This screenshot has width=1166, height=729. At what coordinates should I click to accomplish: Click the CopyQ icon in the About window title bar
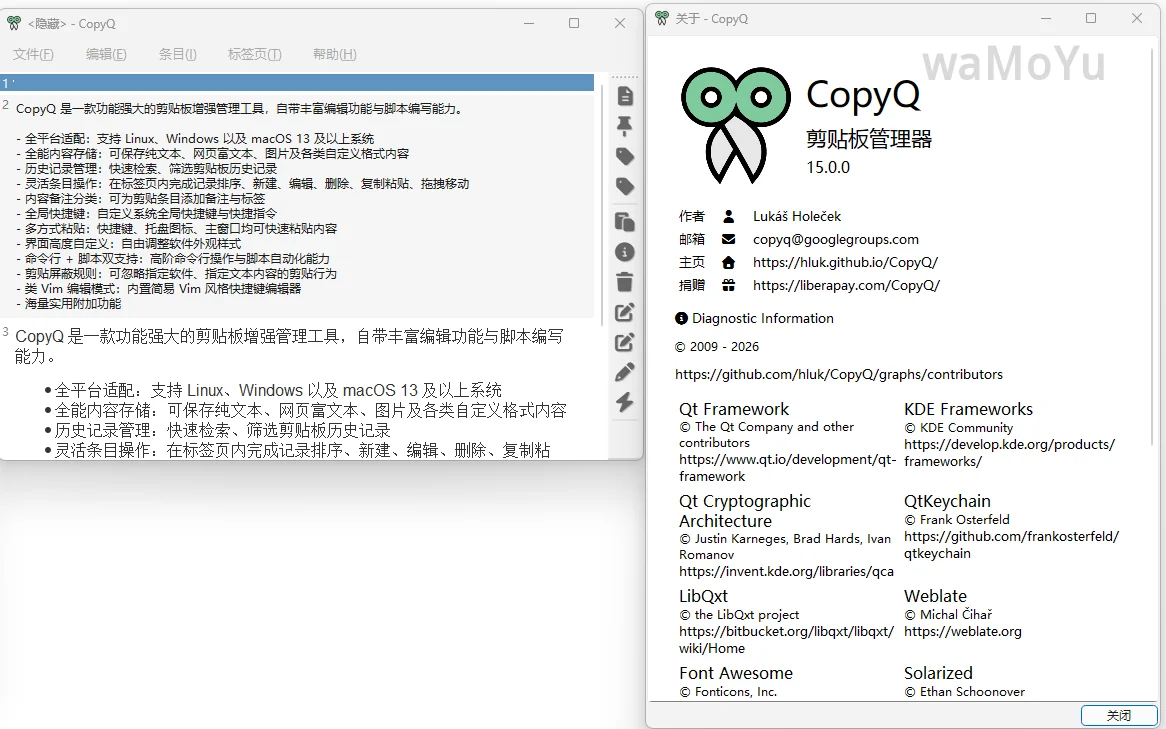point(662,19)
